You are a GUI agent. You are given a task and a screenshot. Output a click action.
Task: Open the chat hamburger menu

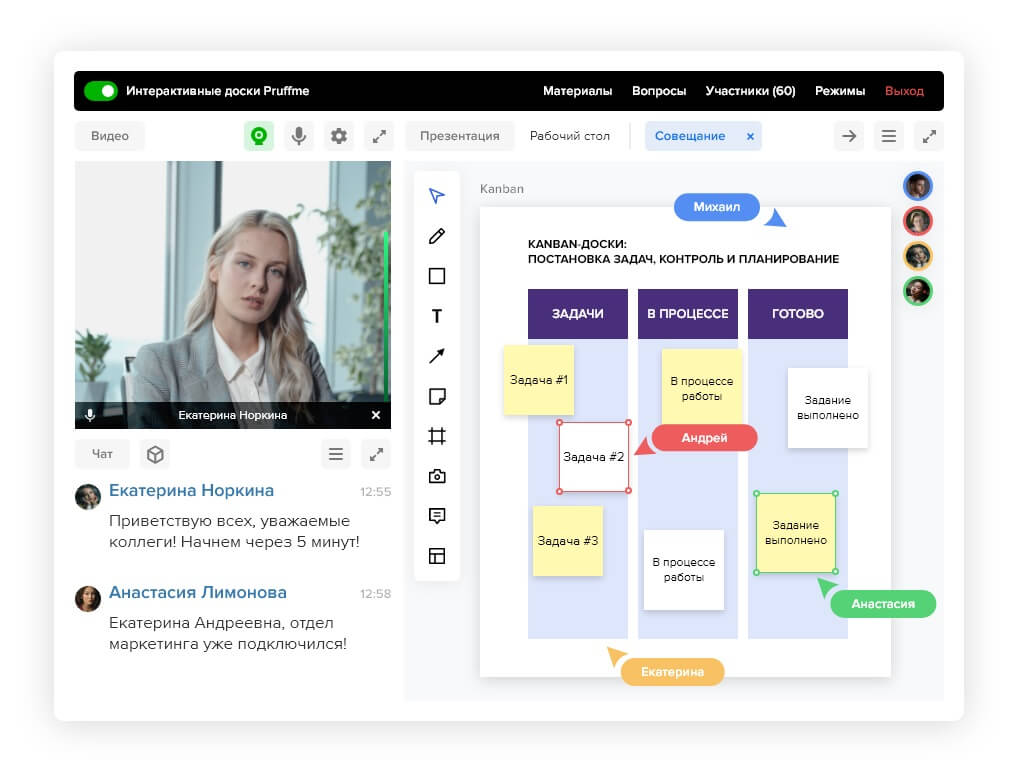click(336, 454)
